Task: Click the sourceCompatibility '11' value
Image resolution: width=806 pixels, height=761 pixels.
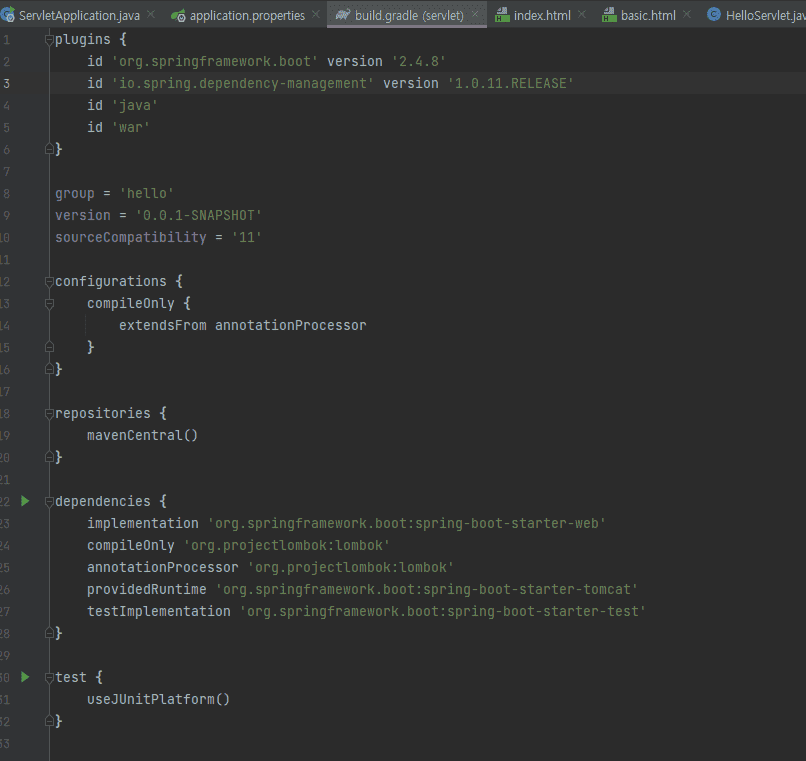Action: pyautogui.click(x=247, y=237)
